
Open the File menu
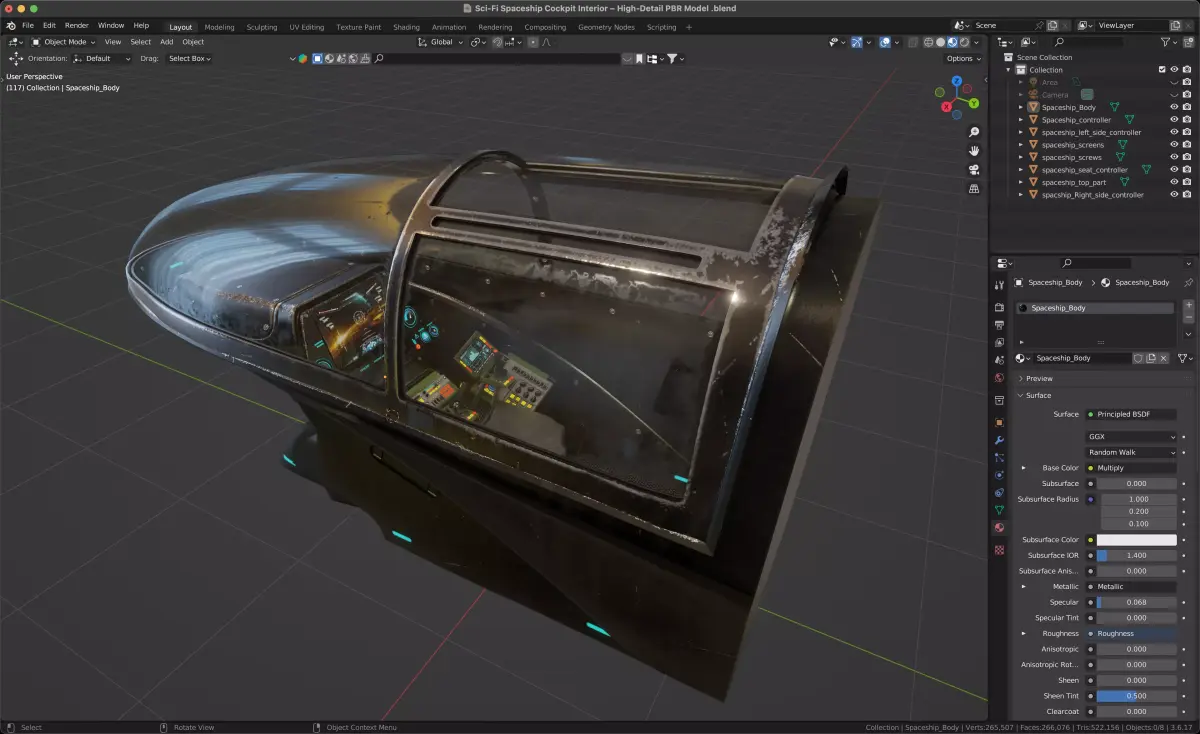coord(27,25)
